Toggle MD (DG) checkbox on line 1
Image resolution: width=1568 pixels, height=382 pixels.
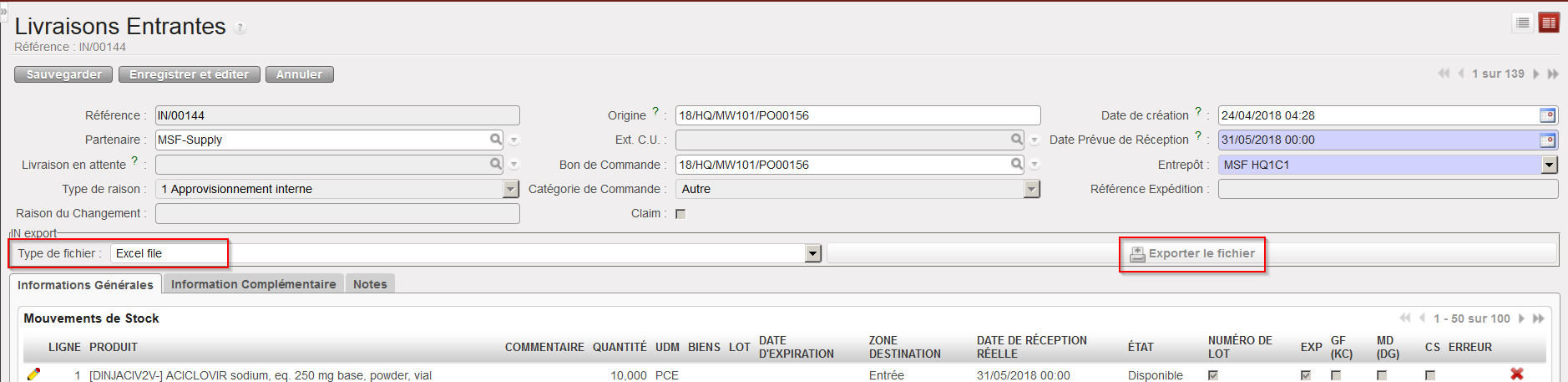[x=1382, y=375]
